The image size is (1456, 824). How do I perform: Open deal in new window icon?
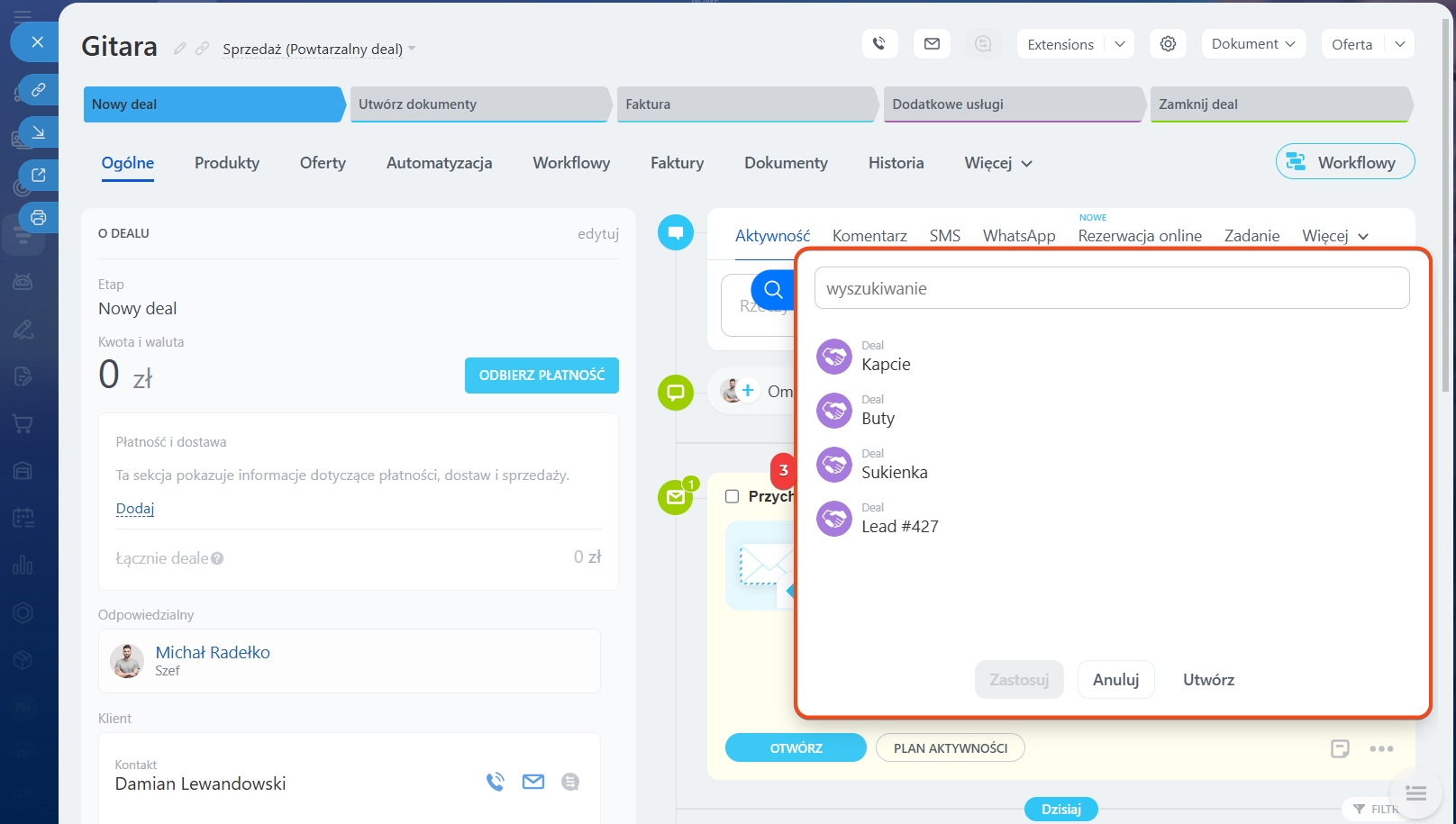39,175
